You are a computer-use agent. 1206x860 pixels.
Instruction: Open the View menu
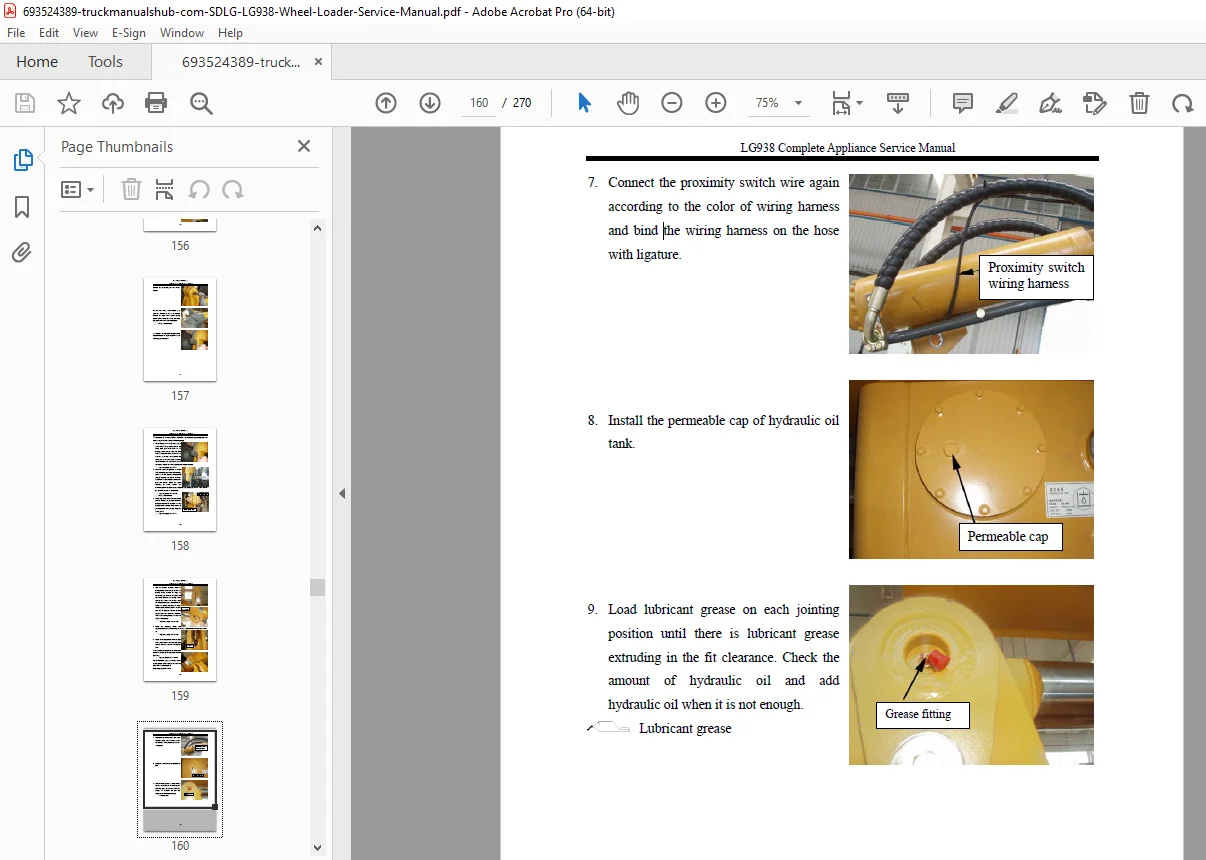[x=85, y=33]
